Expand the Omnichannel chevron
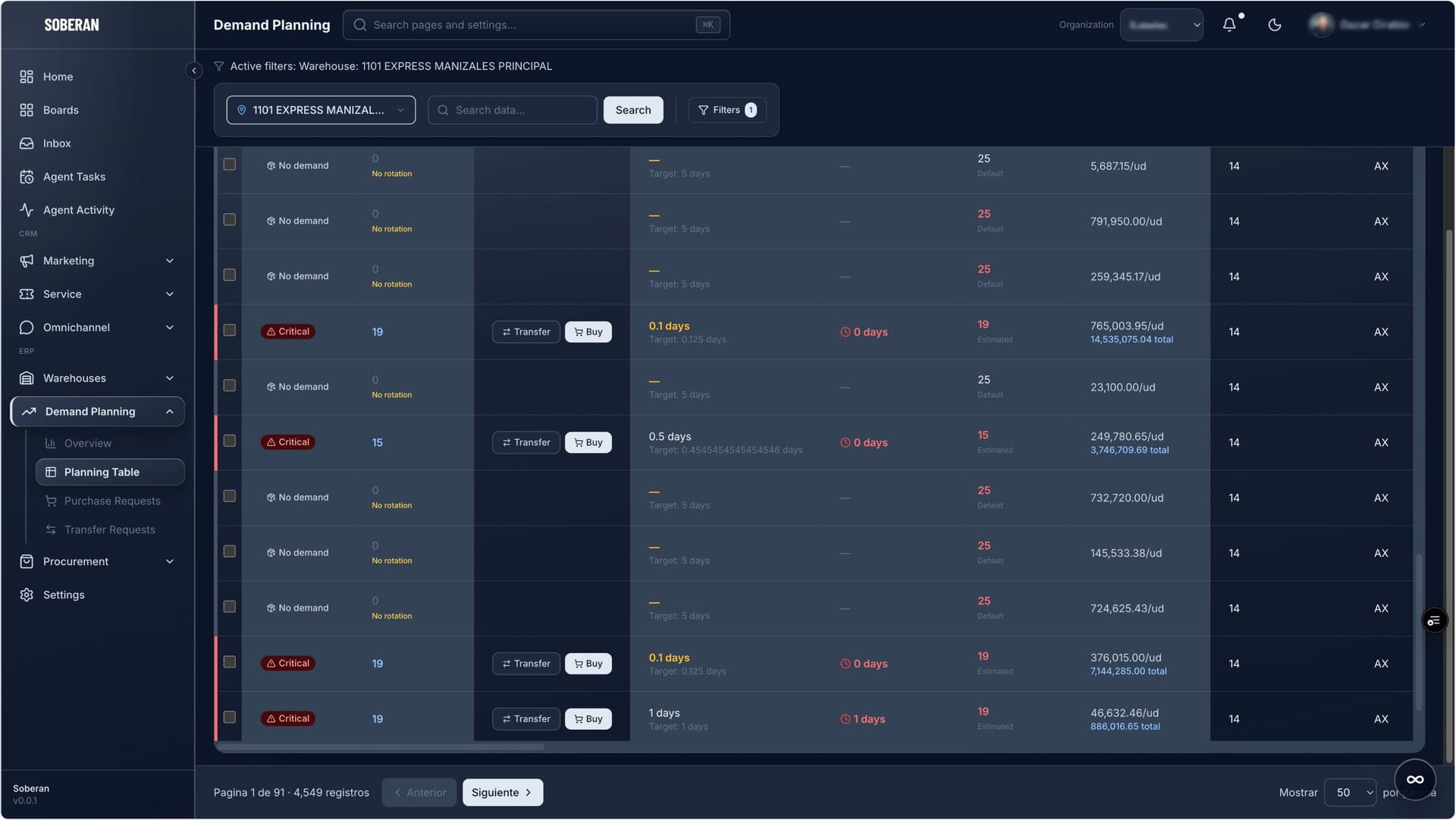The height and width of the screenshot is (820, 1456). (170, 328)
